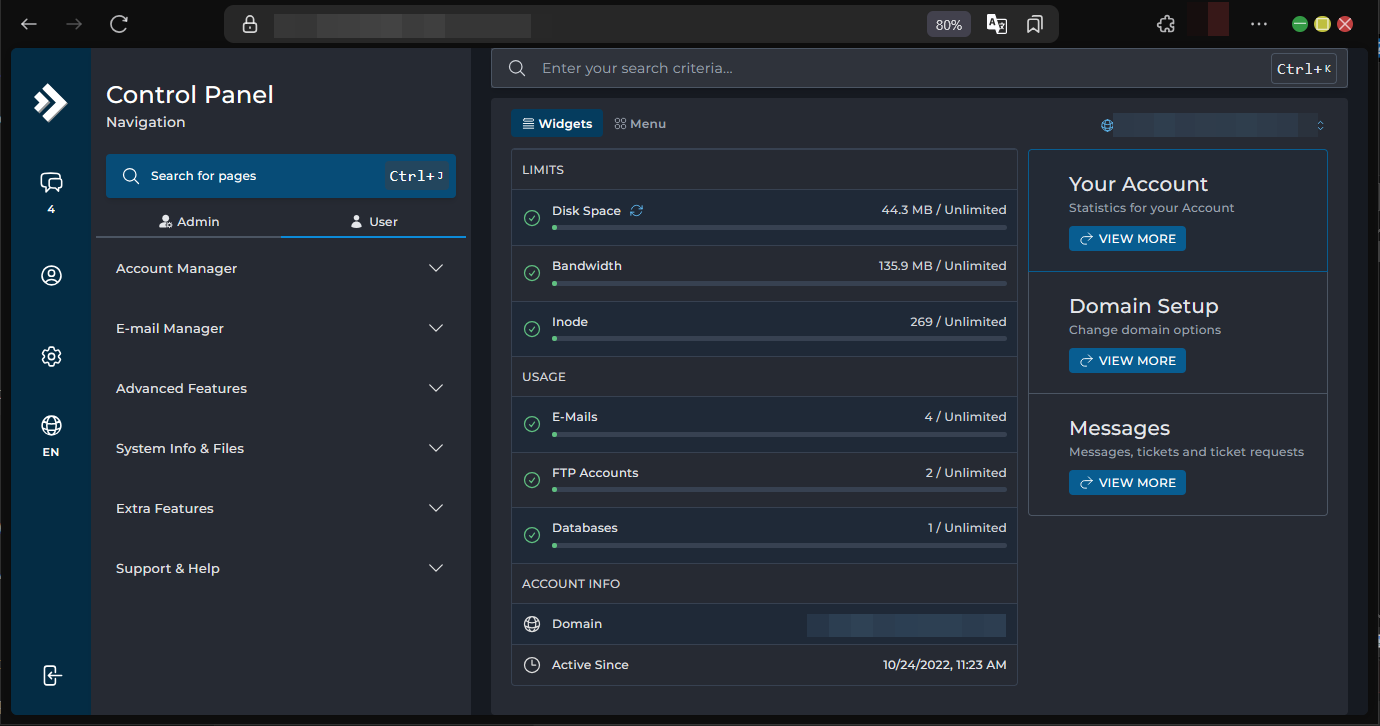
Task: Click the 269 / Unlimited inode value
Action: click(958, 322)
